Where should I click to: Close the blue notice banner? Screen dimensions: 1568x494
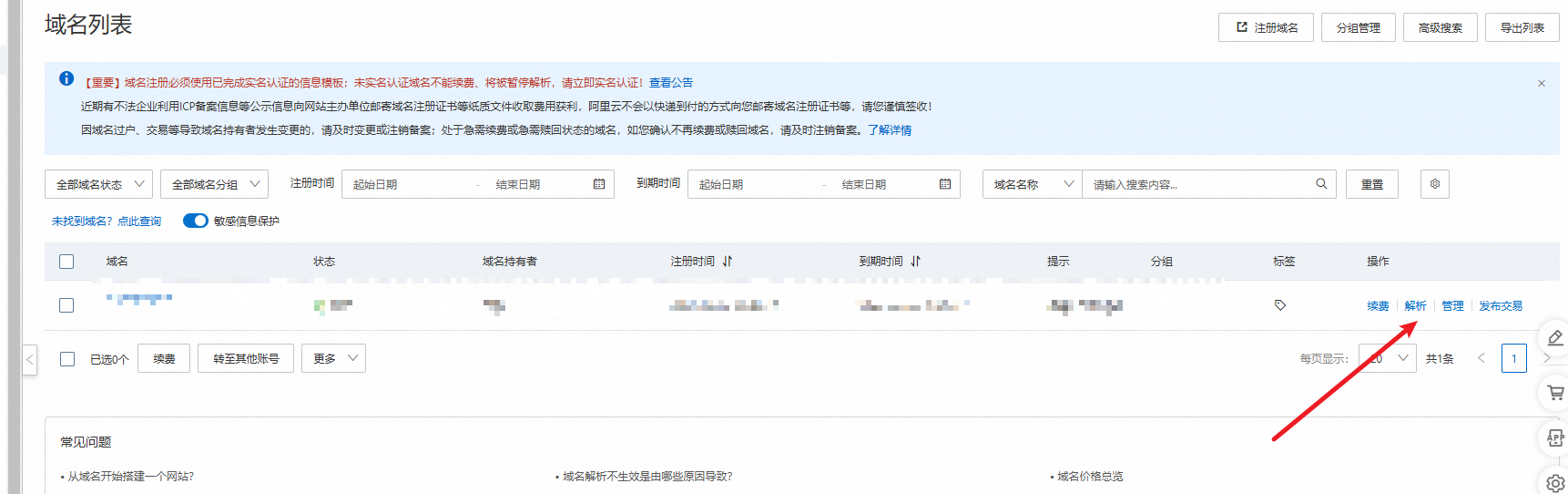pos(1541,83)
